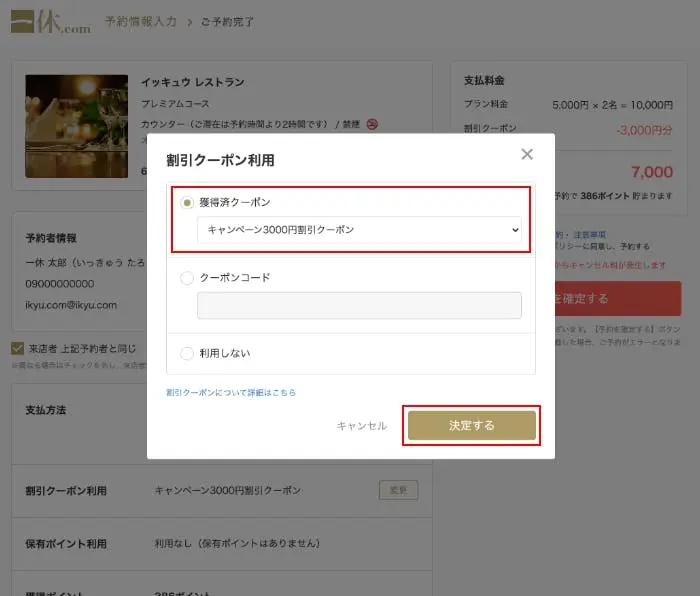700x596 pixels.
Task: Click the no-smoking 禁煙 icon
Action: 372,124
